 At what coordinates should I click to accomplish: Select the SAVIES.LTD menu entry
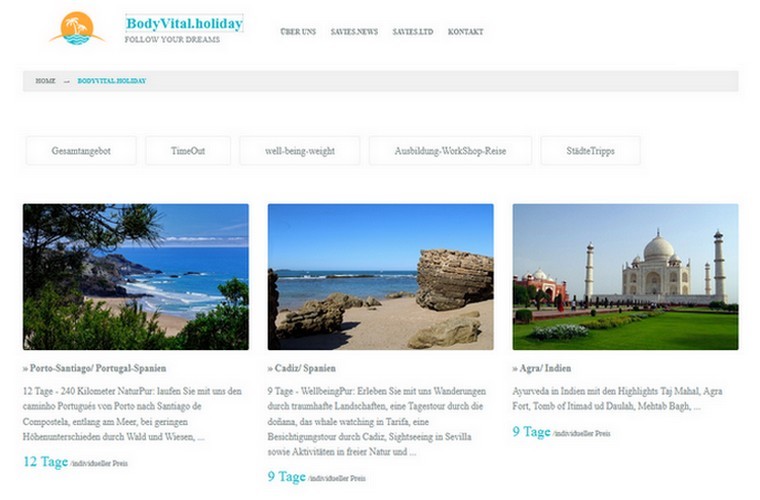click(x=413, y=31)
